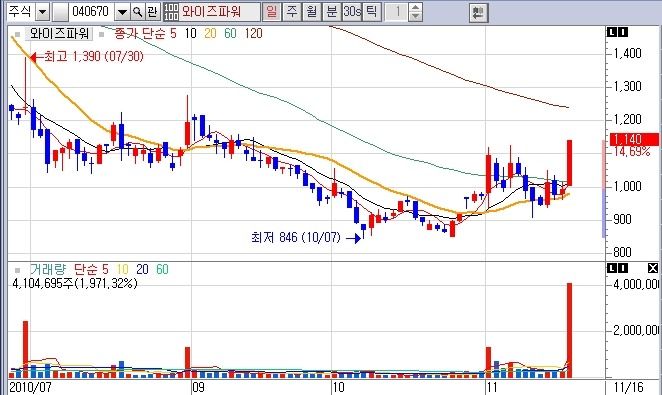Click the small square marker before 종가 단순
The width and height of the screenshot is (662, 395).
pos(101,34)
